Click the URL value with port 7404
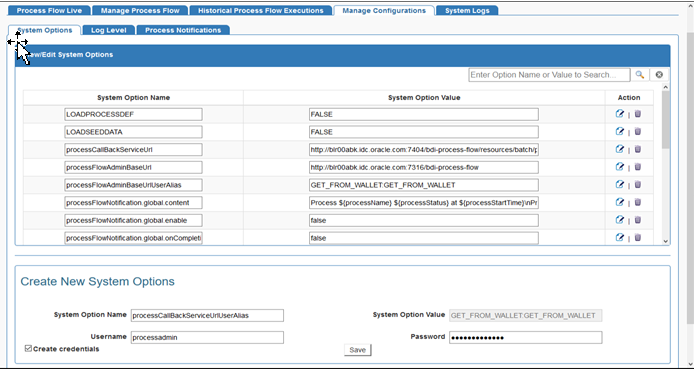 click(424, 150)
